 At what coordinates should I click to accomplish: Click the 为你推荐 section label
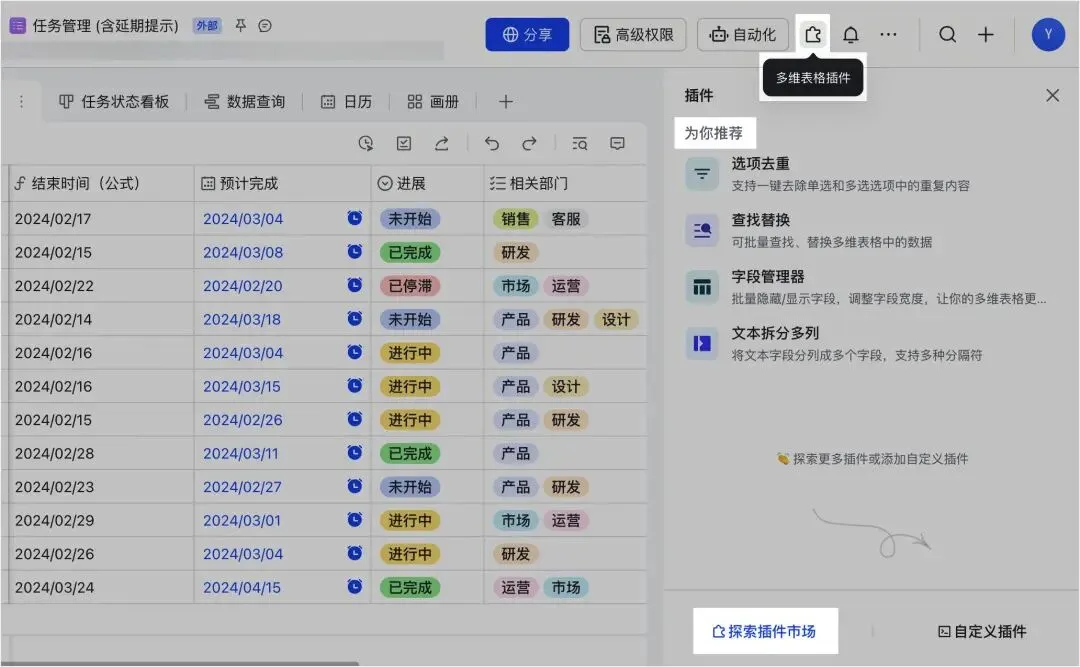pos(714,132)
